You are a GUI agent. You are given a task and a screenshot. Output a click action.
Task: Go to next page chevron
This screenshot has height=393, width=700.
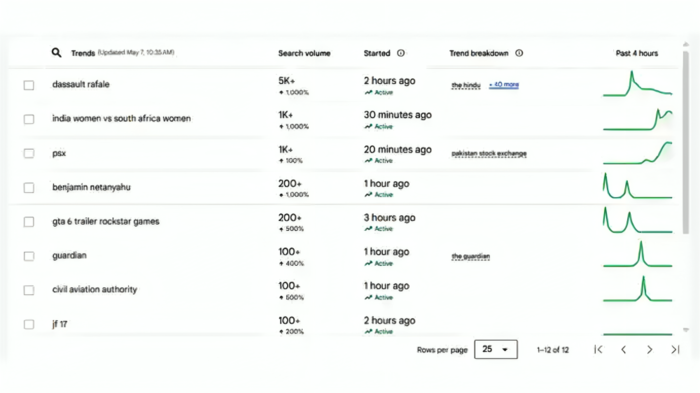pos(650,350)
